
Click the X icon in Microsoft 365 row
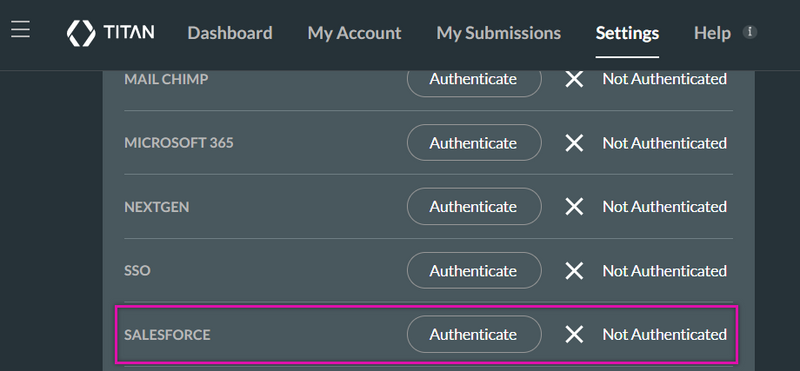(574, 143)
